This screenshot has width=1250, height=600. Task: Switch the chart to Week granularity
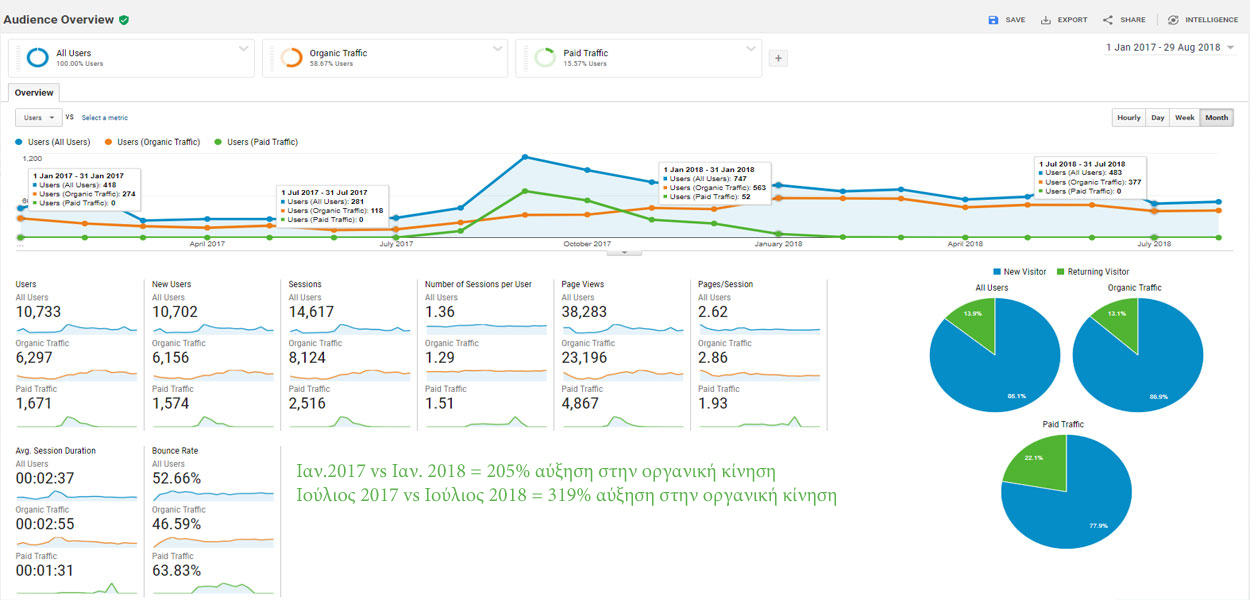pyautogui.click(x=1184, y=118)
